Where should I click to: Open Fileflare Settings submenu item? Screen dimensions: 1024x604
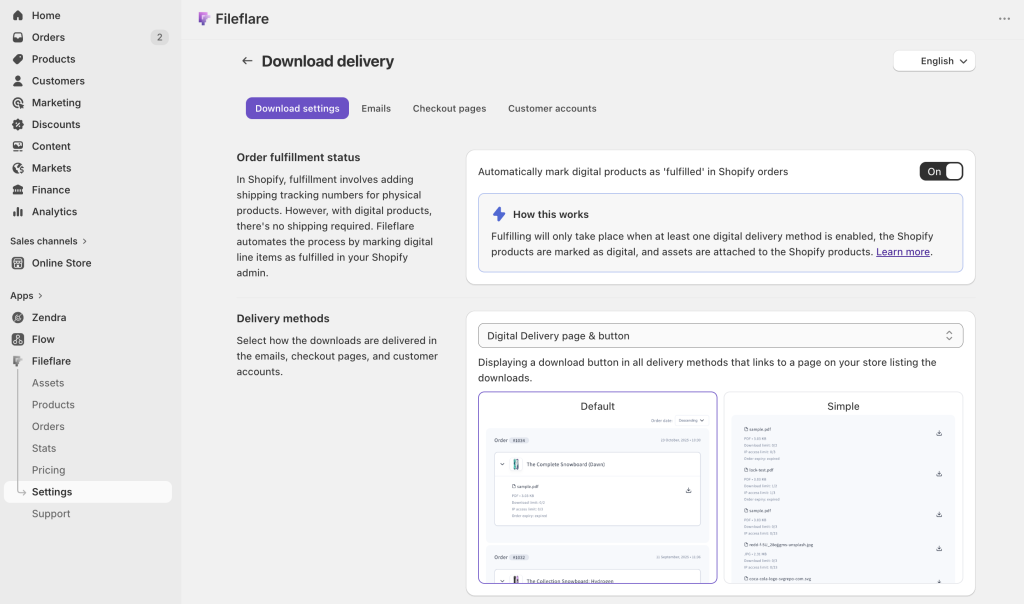click(x=88, y=492)
